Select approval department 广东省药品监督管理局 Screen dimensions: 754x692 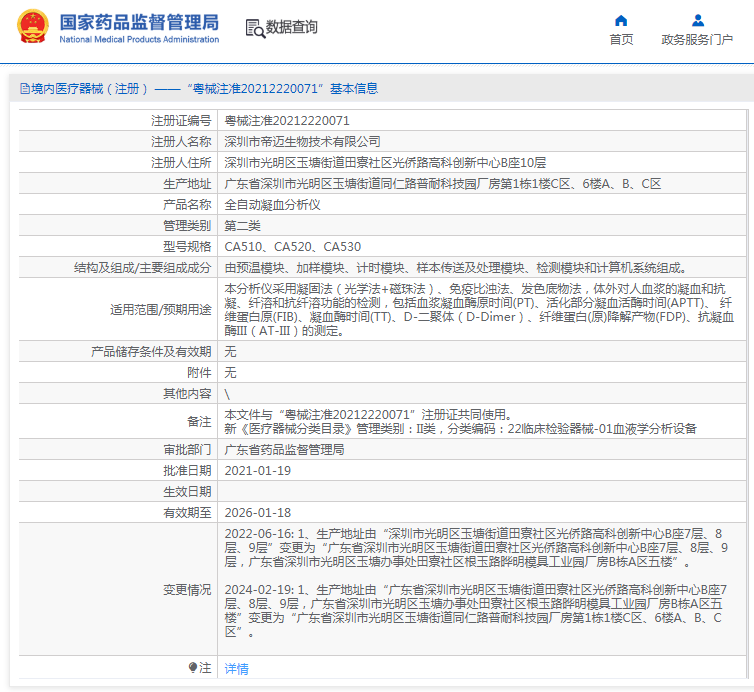point(284,450)
